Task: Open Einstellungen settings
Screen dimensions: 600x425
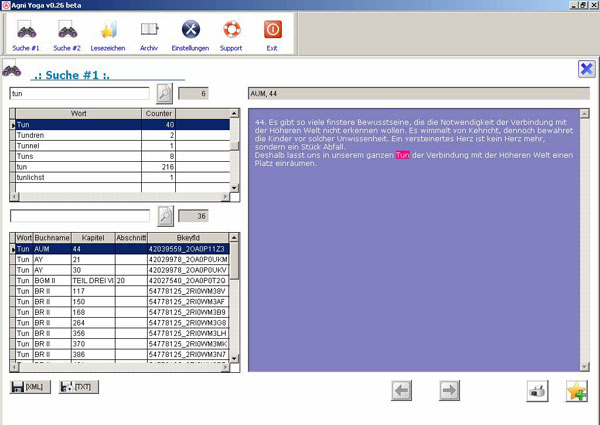Action: 190,36
